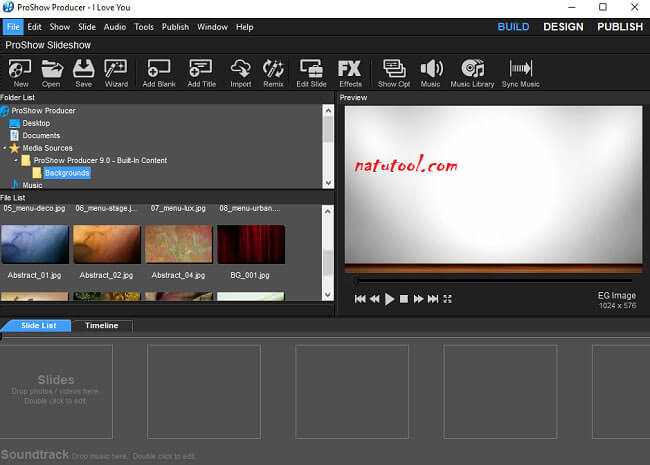Image resolution: width=650 pixels, height=465 pixels.
Task: Jump to start of preview
Action: click(360, 299)
